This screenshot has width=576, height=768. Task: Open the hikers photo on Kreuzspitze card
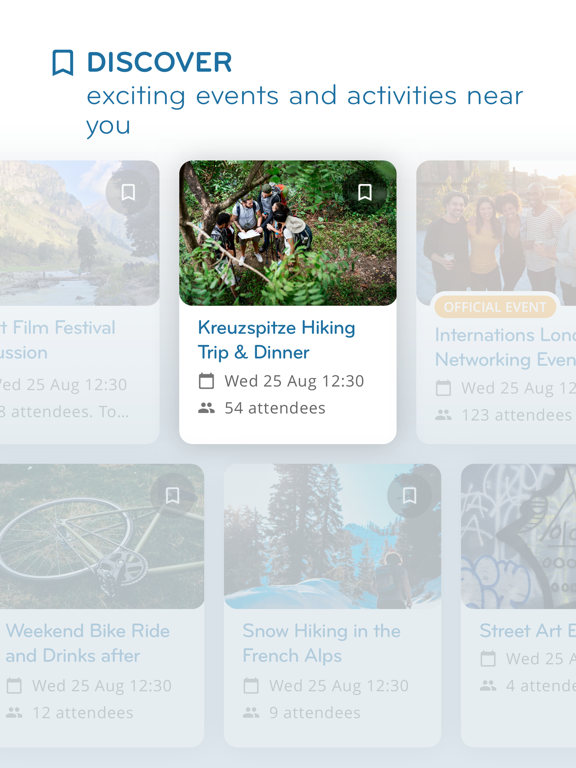[x=288, y=233]
